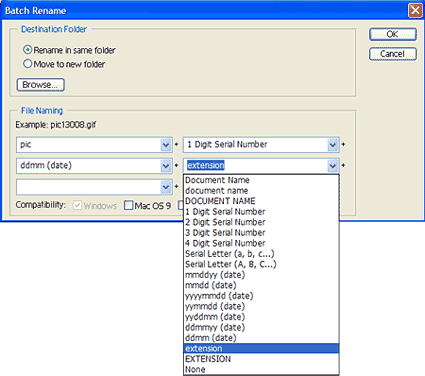Pick 2 Digit Serial Number in list
The height and width of the screenshot is (376, 425).
pos(261,222)
